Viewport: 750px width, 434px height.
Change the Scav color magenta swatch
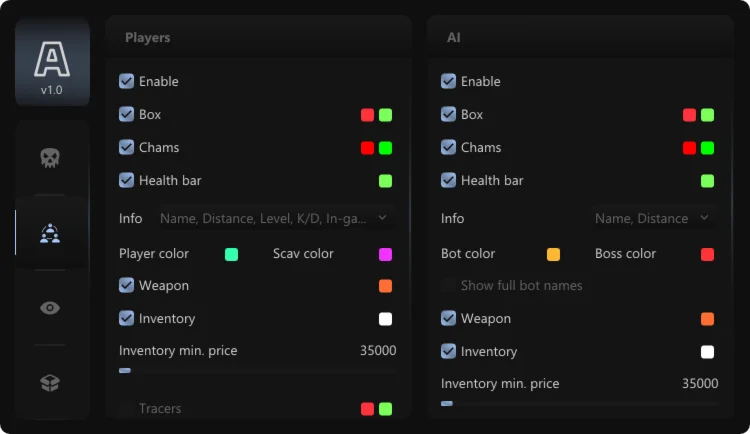385,254
